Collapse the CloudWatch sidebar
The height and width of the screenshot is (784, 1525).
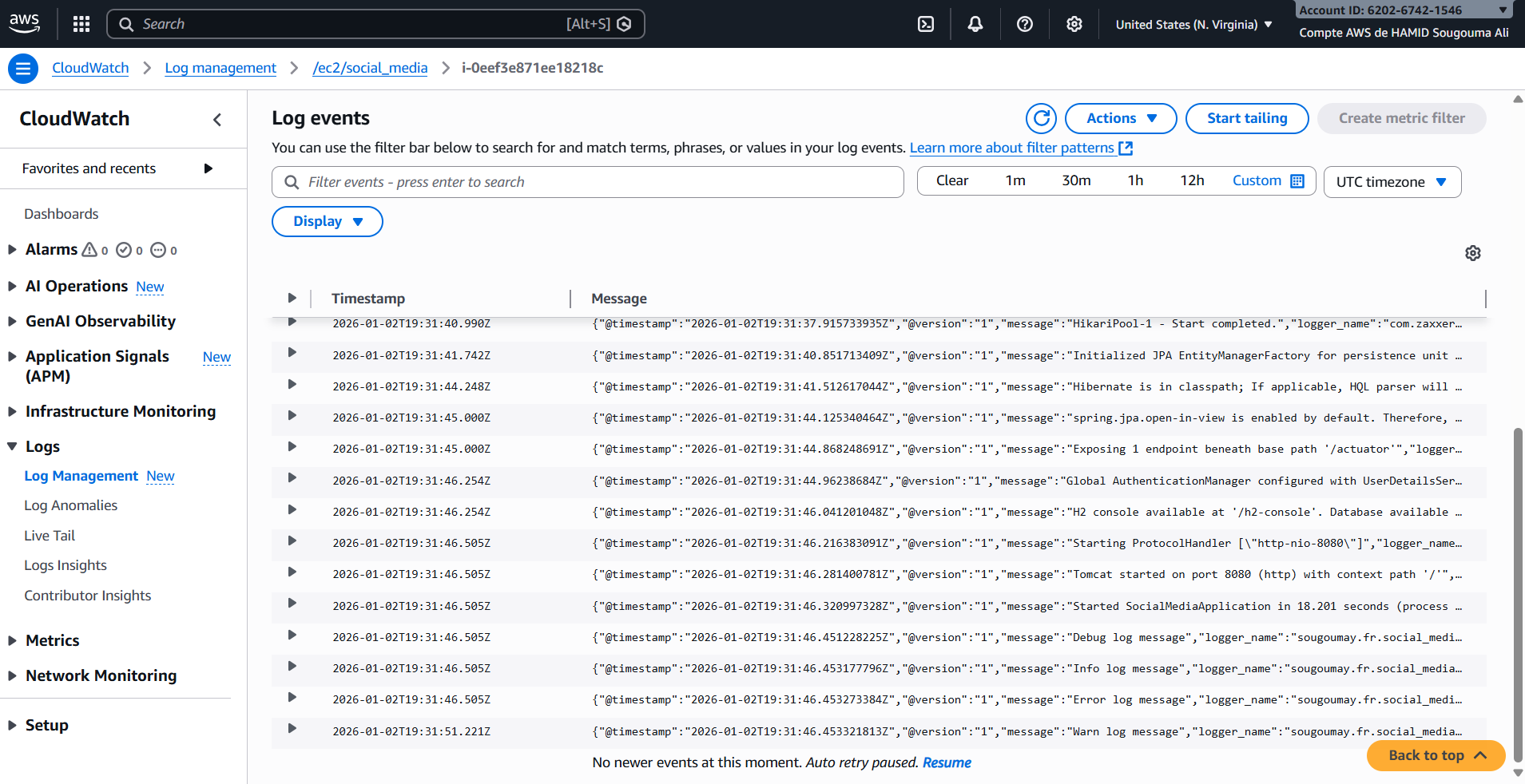[x=217, y=120]
